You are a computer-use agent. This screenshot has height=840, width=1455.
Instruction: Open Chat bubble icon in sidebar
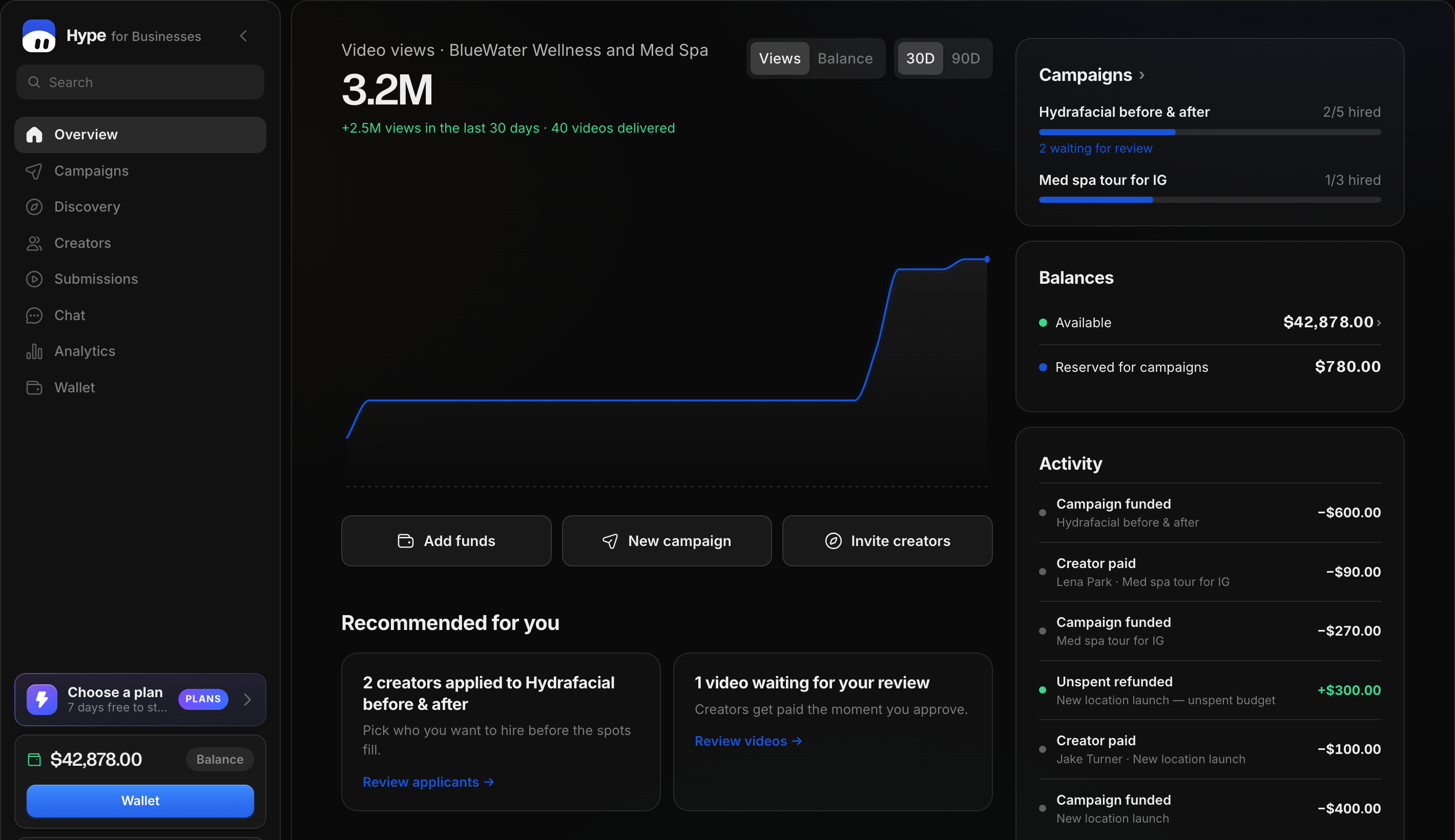tap(34, 316)
